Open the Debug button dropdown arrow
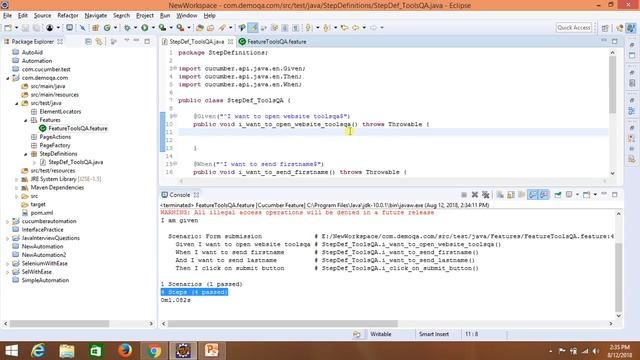The width and height of the screenshot is (640, 360). point(135,28)
